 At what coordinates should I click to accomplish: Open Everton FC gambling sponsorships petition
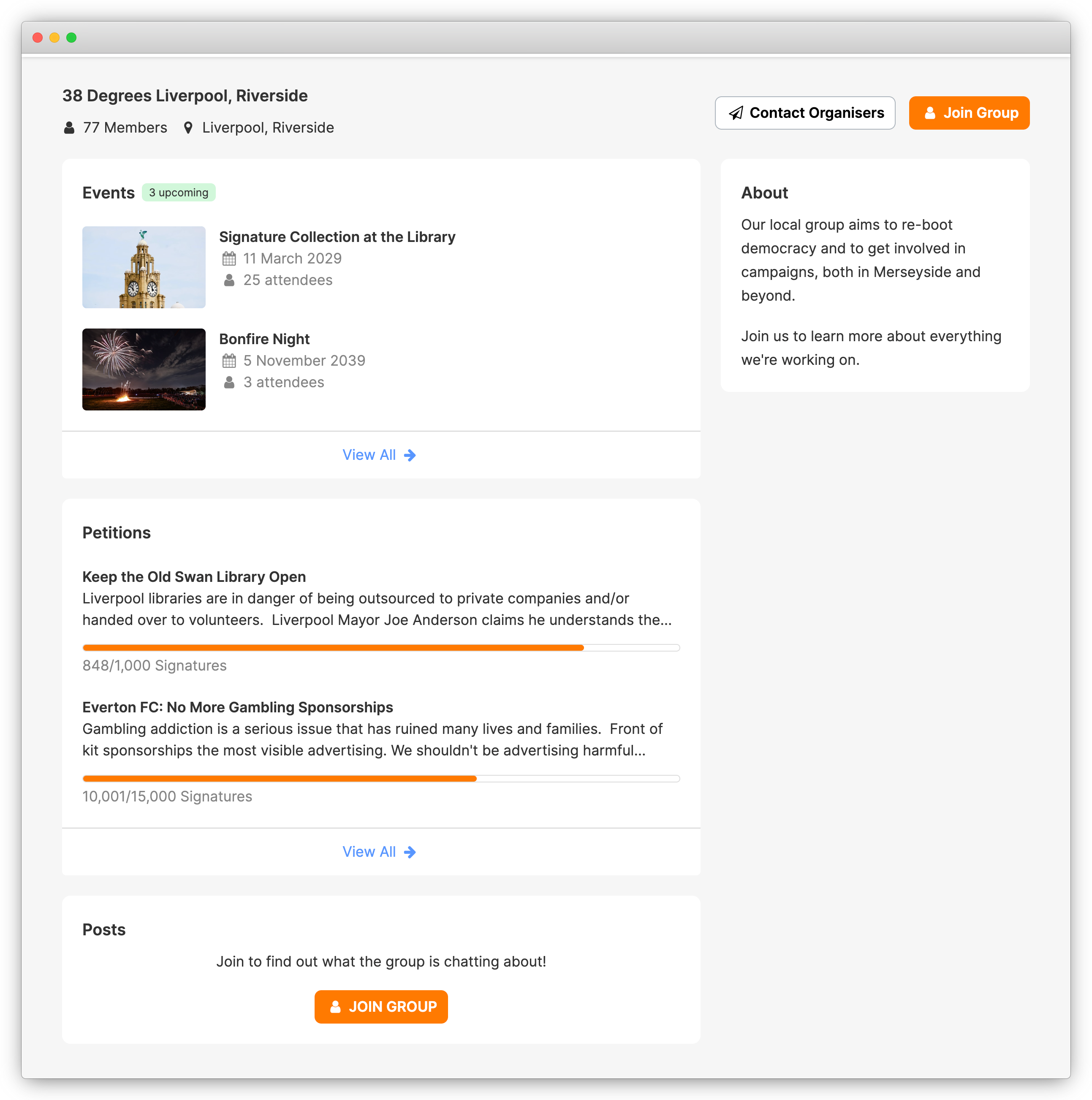coord(237,707)
